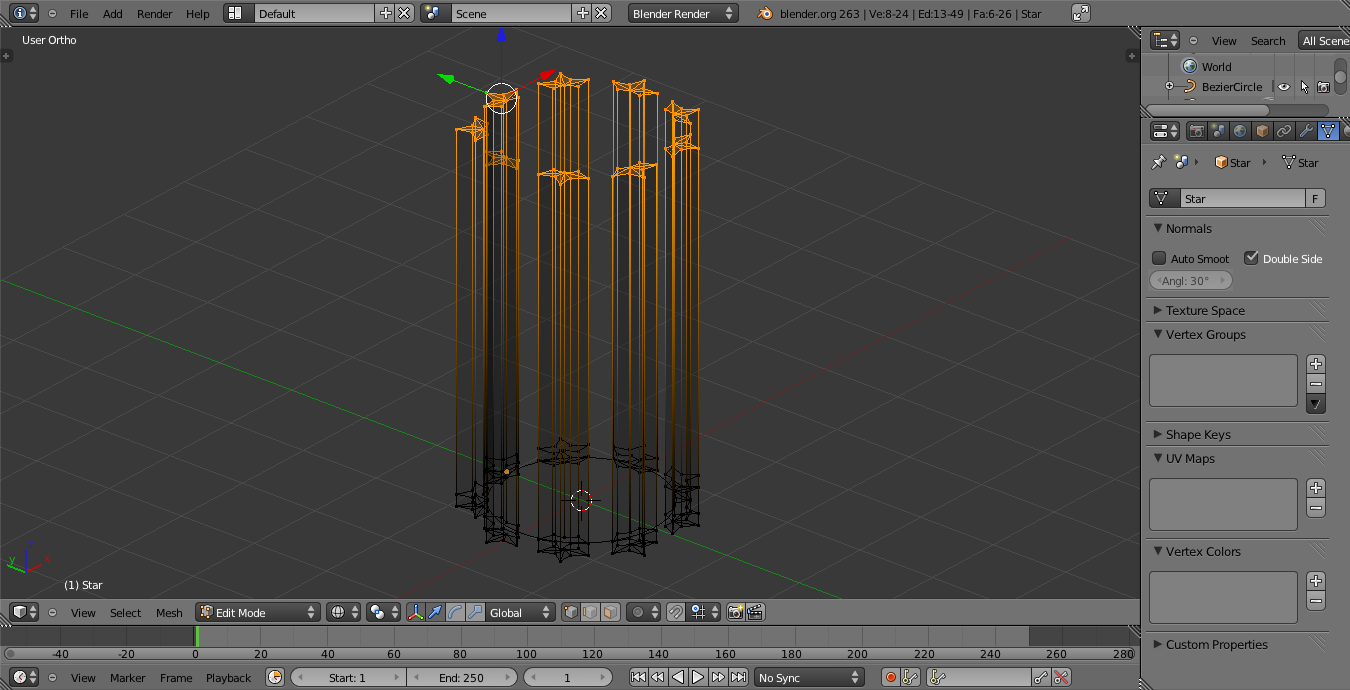Switch to edge select mode

[x=590, y=612]
